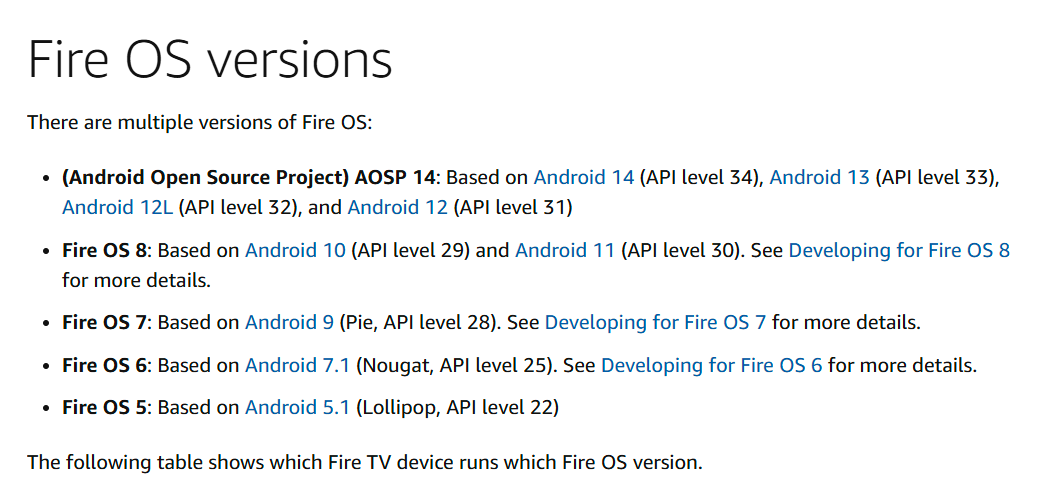This screenshot has height=494, width=1047.
Task: Open the Android 9 link
Action: [289, 323]
